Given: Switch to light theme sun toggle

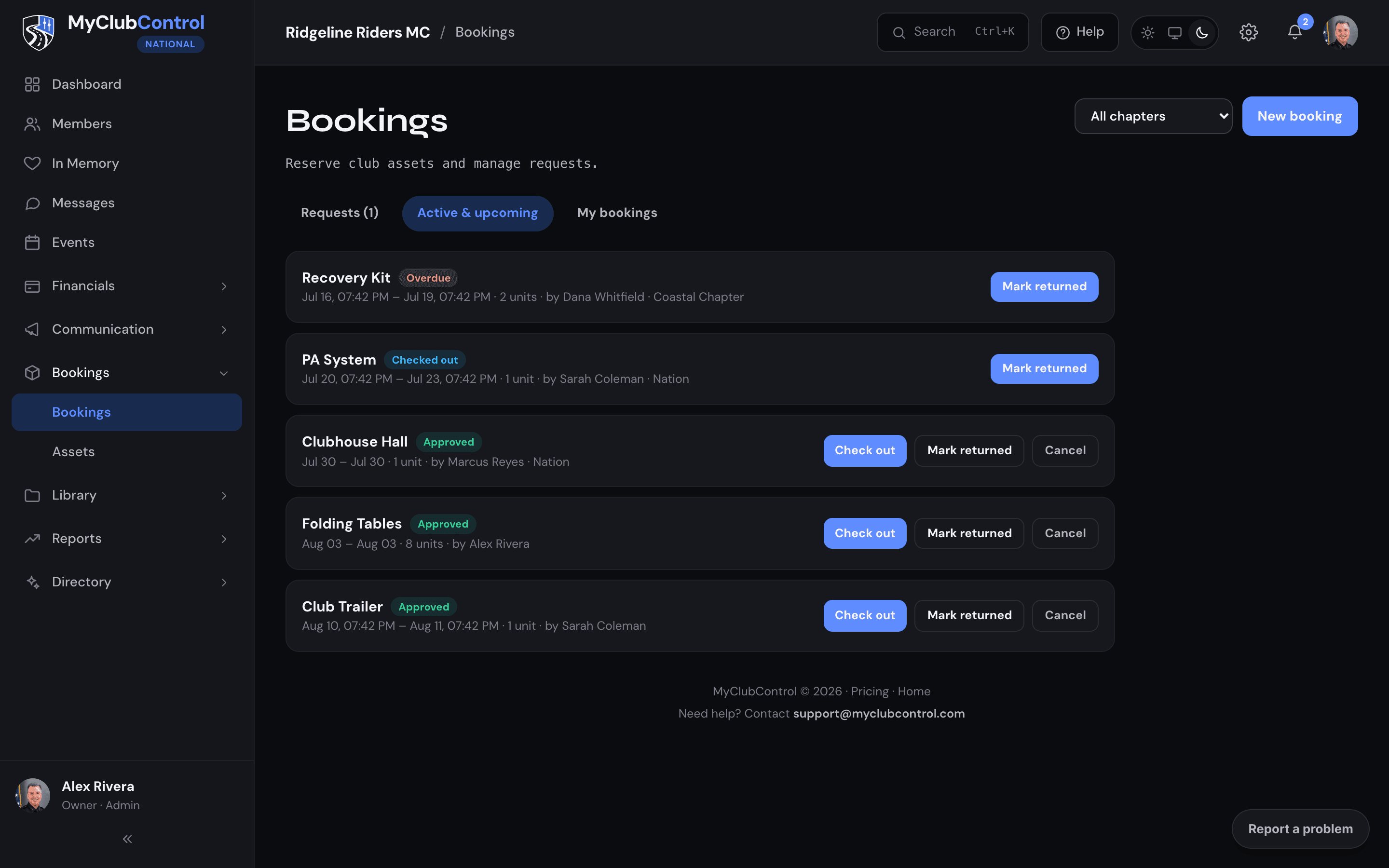Looking at the screenshot, I should tap(1148, 33).
